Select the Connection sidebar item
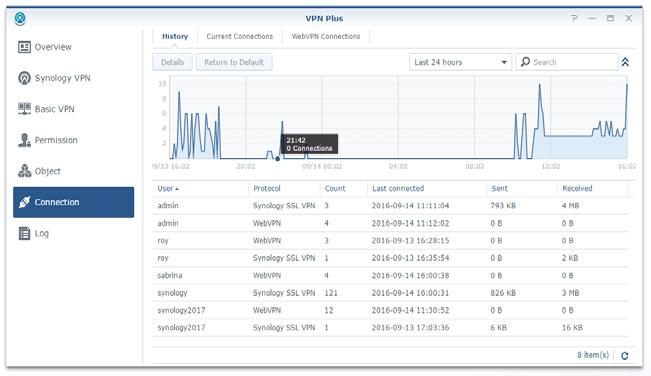Image resolution: width=651 pixels, height=376 pixels. (x=73, y=202)
